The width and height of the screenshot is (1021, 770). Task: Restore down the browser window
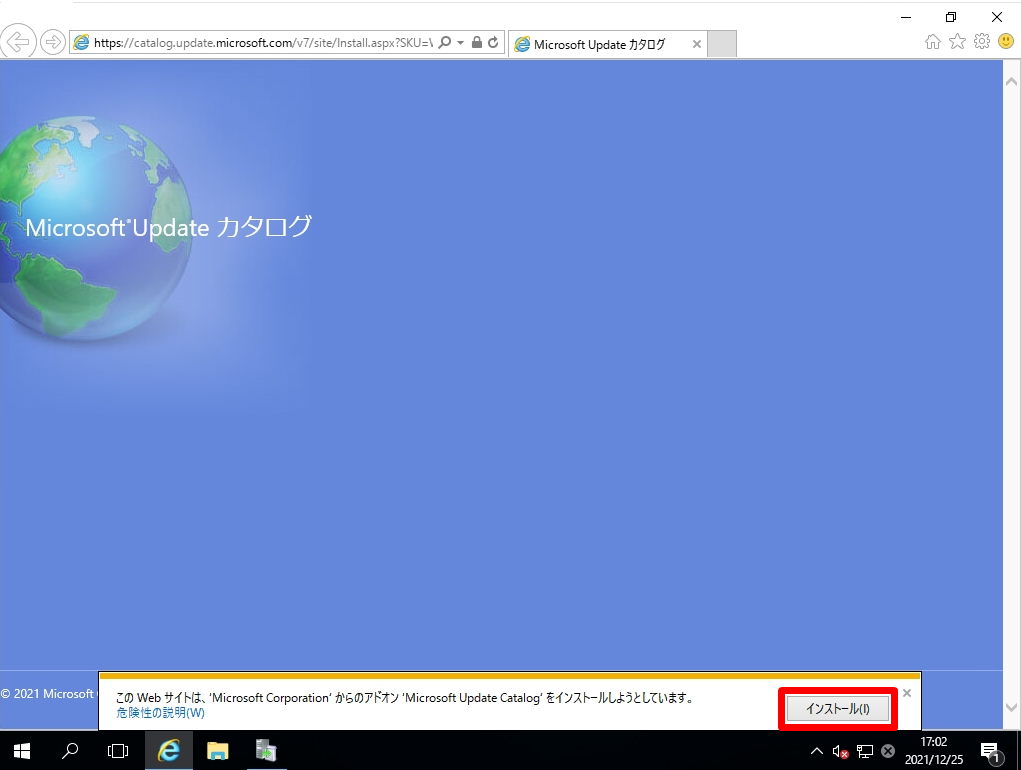click(x=951, y=18)
